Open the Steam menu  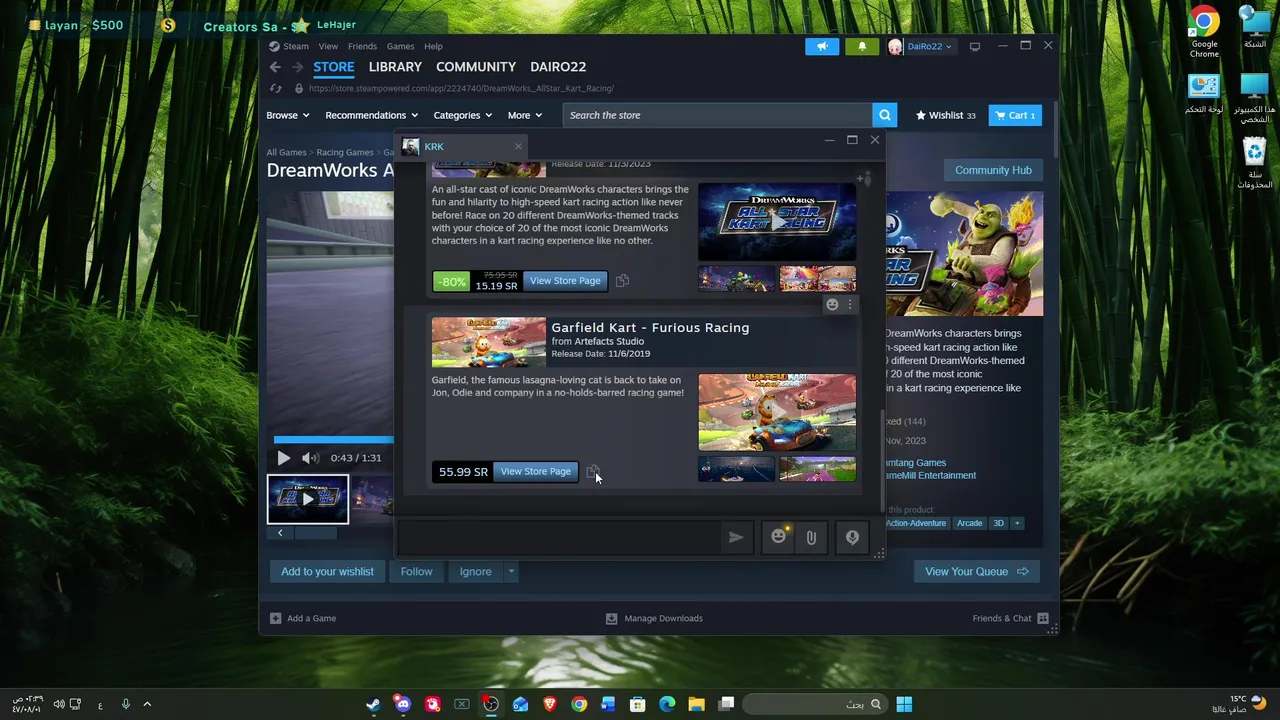[296, 46]
